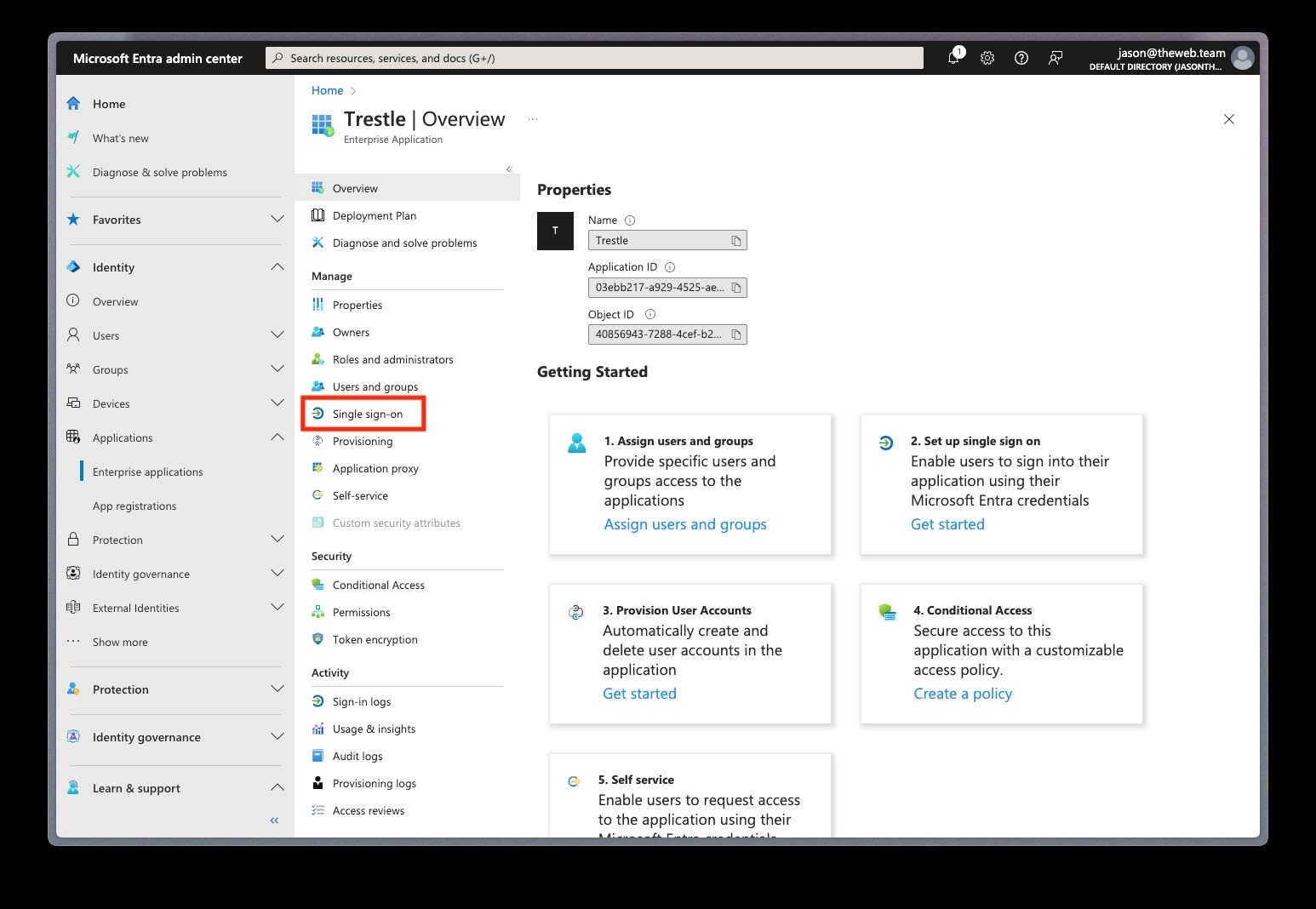1316x909 pixels.
Task: Click the Assign users and groups card icon
Action: pos(577,443)
